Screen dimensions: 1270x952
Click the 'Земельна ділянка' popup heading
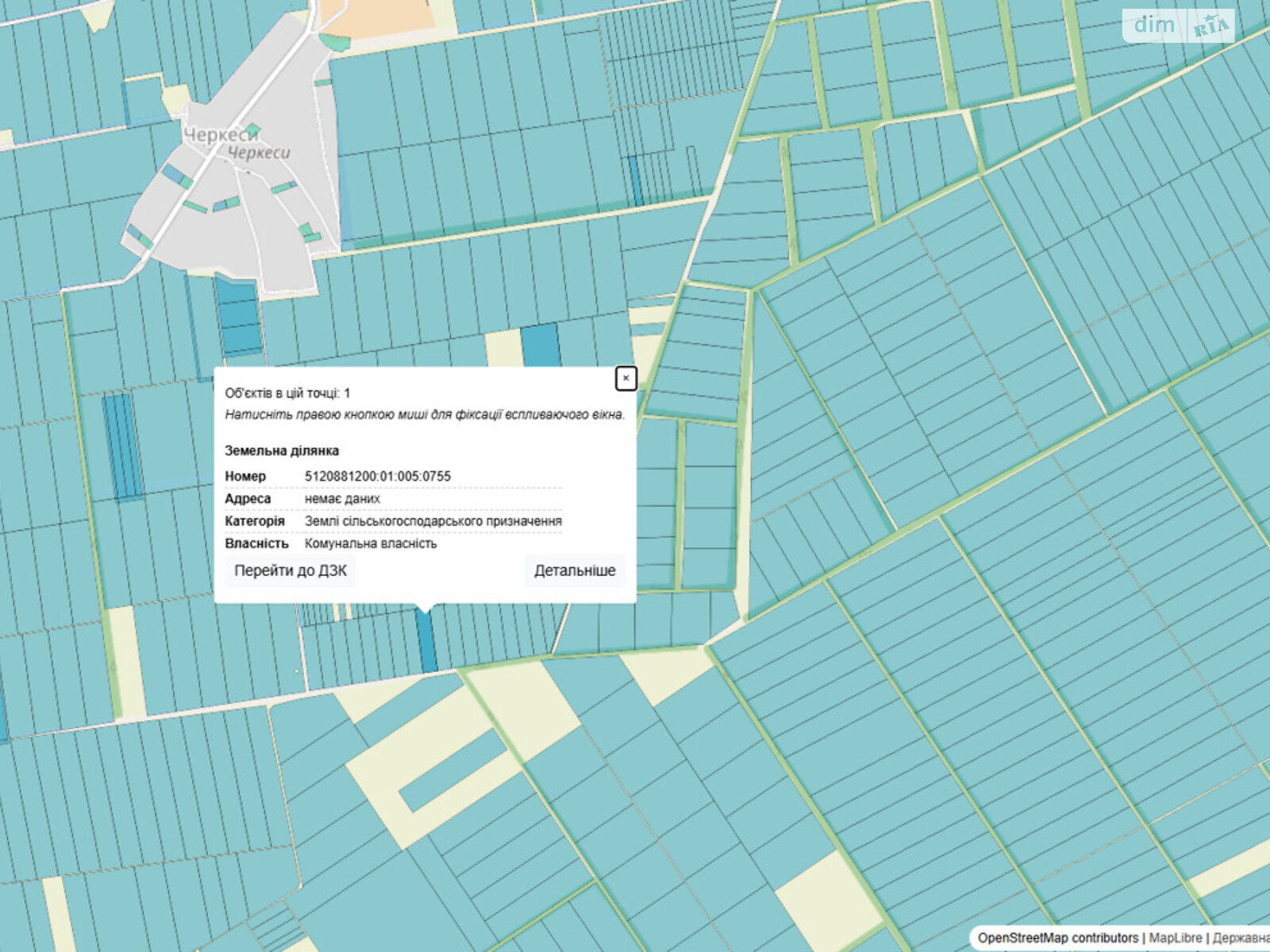coord(282,451)
